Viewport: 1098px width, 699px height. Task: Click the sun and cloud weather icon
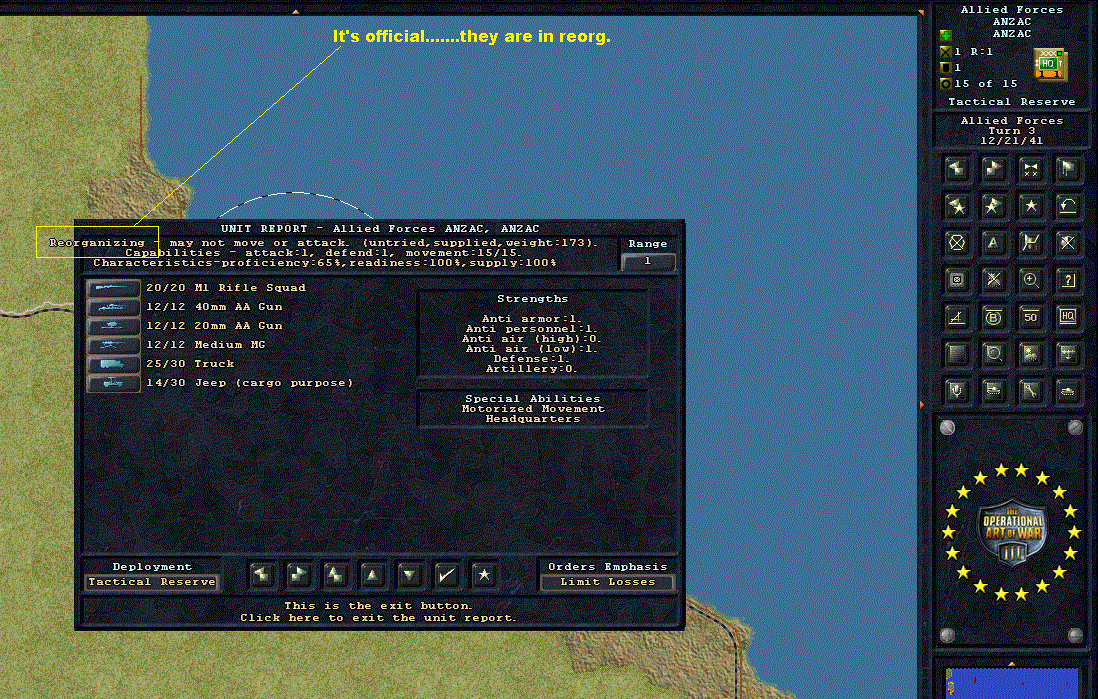1031,354
